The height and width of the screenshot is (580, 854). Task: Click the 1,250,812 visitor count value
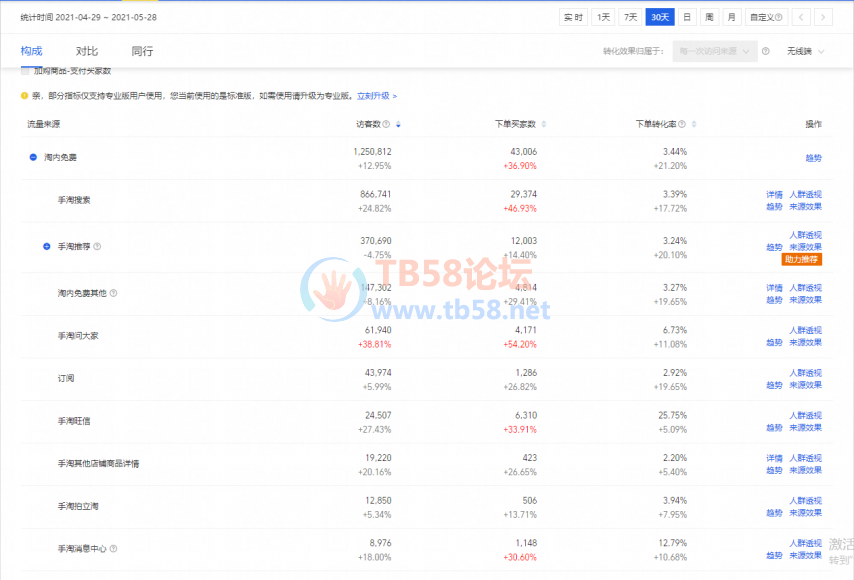click(x=373, y=151)
